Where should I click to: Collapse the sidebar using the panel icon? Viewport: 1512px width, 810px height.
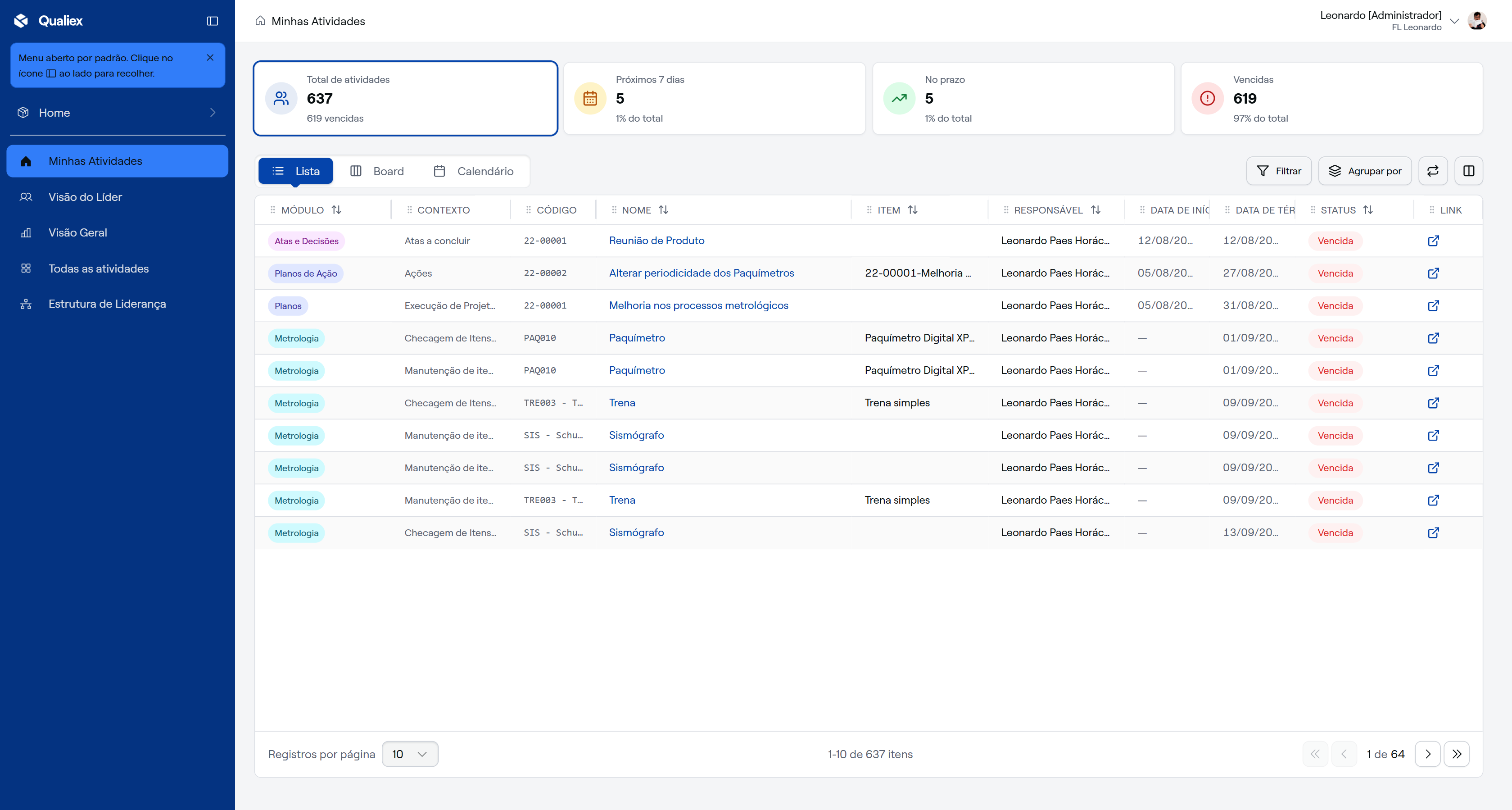tap(213, 21)
